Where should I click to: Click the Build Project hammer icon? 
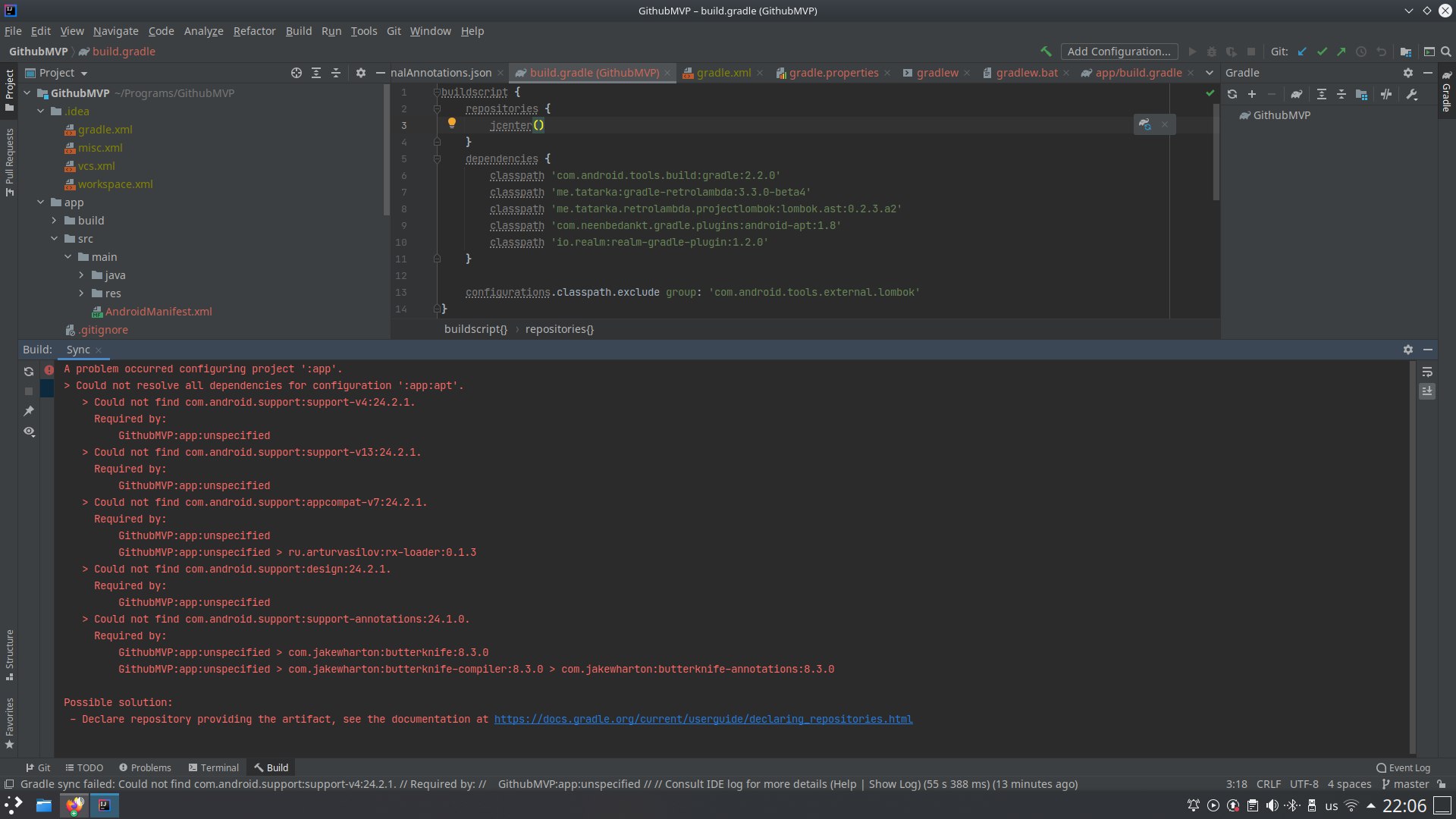point(1046,52)
